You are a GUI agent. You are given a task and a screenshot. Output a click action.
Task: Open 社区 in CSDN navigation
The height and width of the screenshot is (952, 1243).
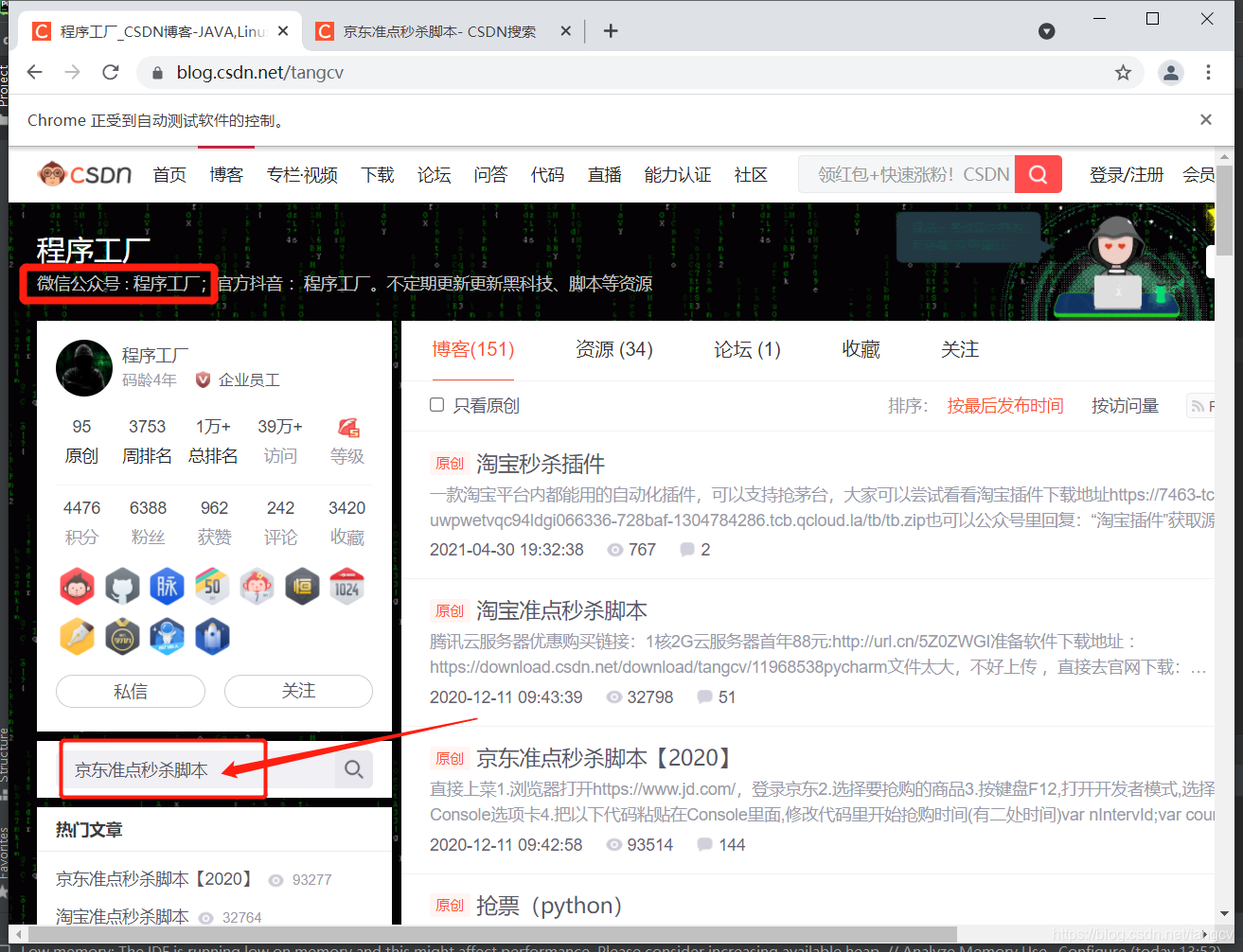click(x=751, y=175)
